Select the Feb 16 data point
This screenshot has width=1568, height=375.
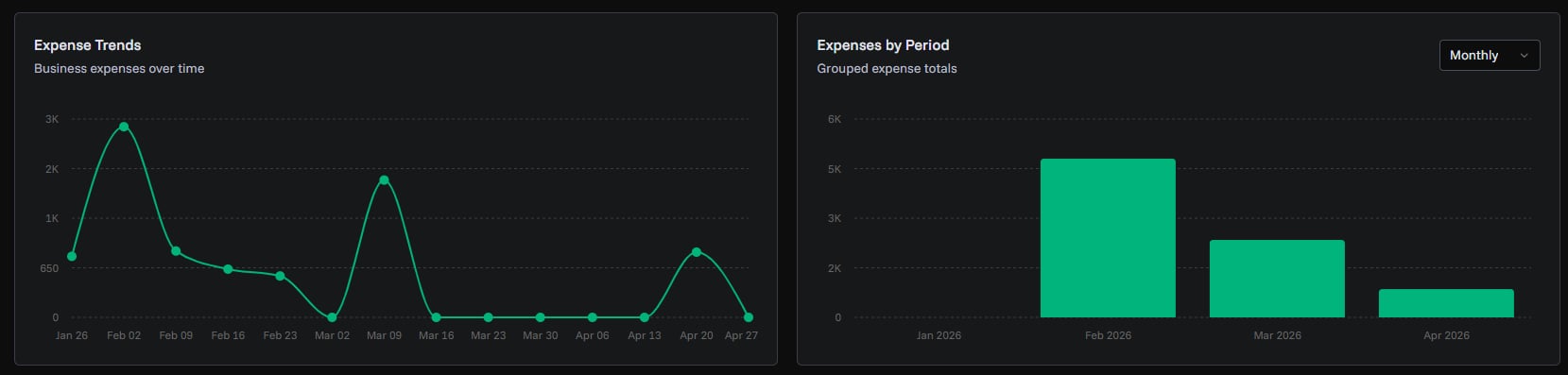tap(228, 269)
